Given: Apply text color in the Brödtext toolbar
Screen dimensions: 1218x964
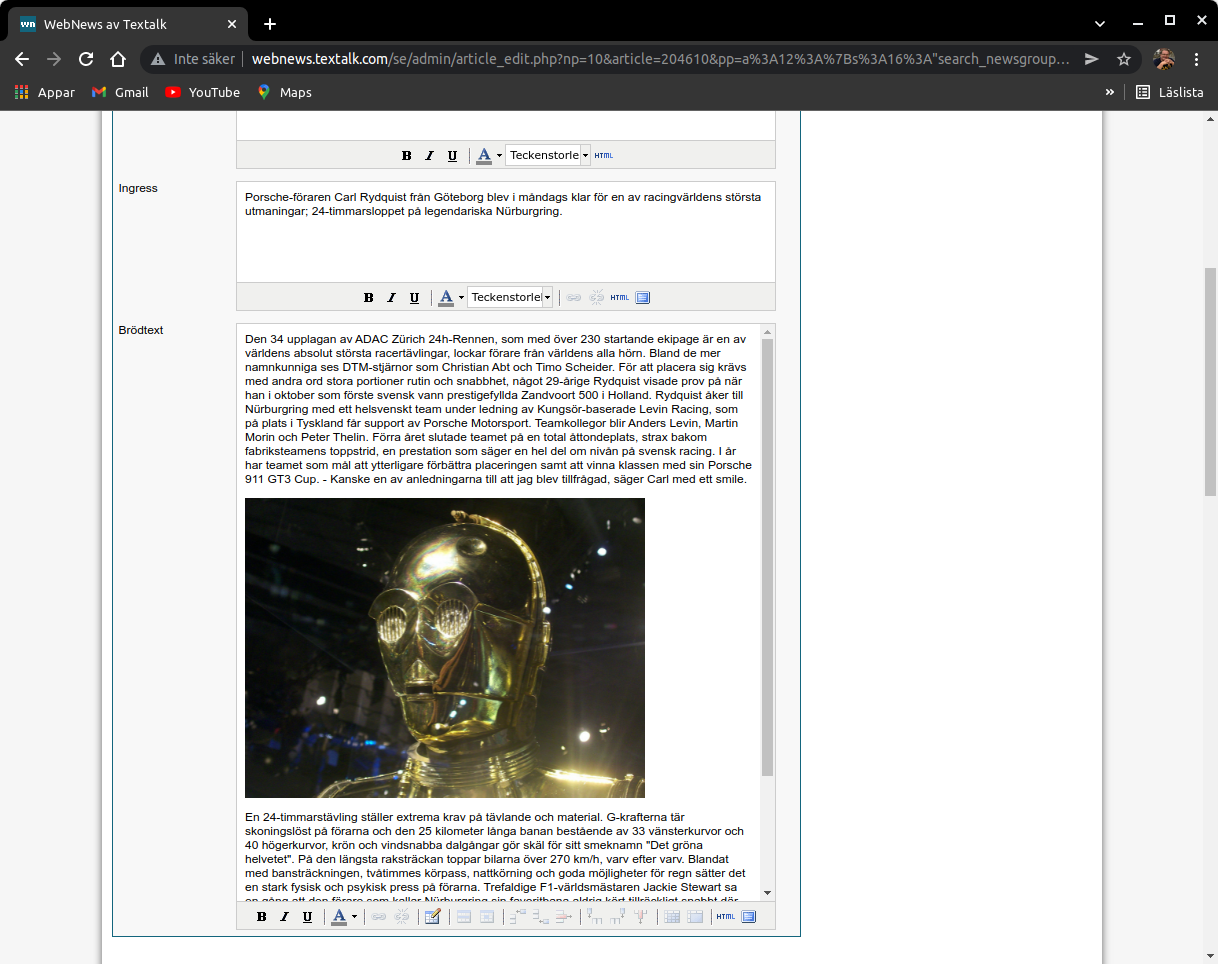Looking at the screenshot, I should 339,916.
